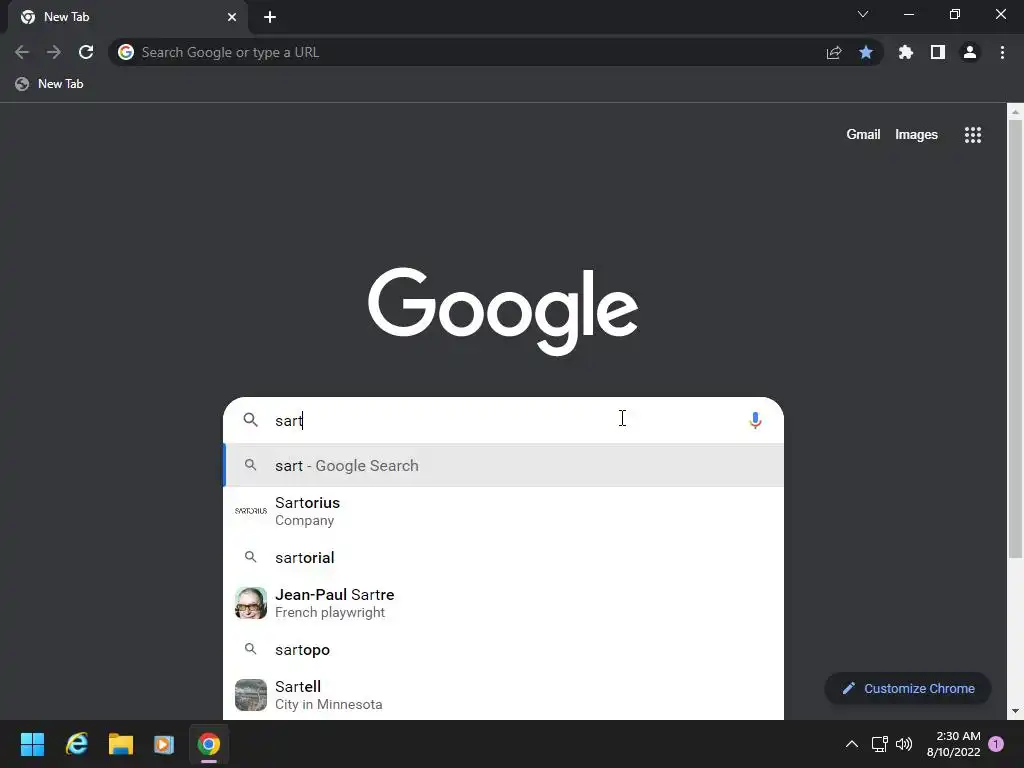The image size is (1024, 768).
Task: Open the Windows Start menu
Action: click(33, 744)
